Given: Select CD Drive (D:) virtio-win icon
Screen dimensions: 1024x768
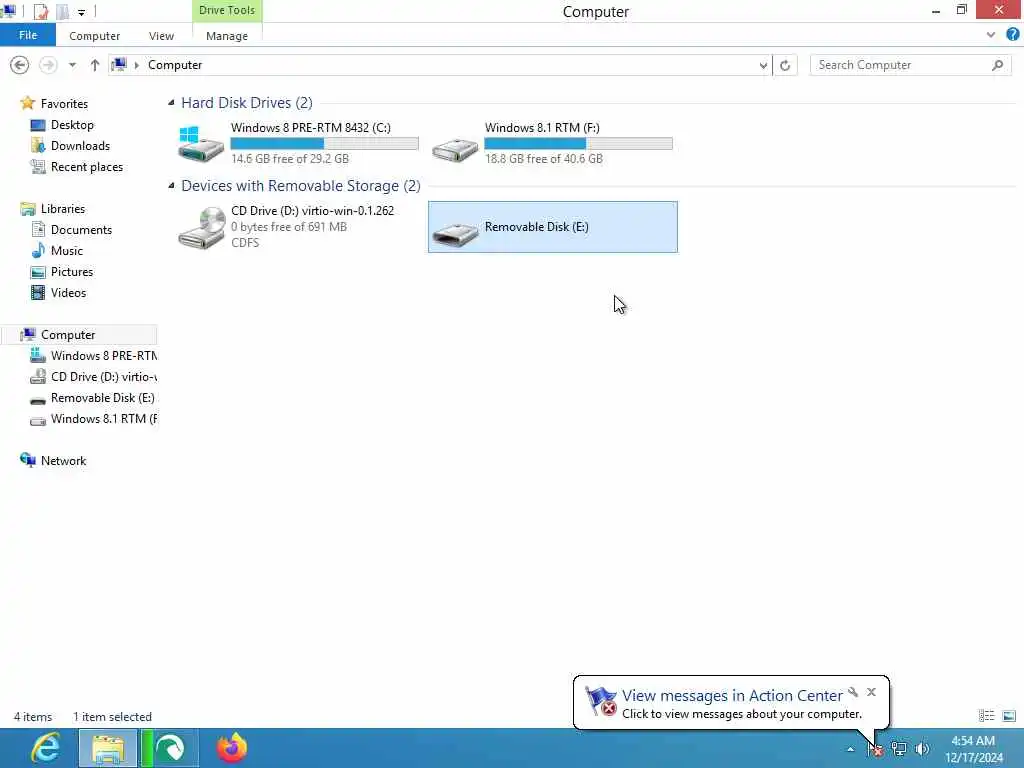Looking at the screenshot, I should [x=201, y=227].
